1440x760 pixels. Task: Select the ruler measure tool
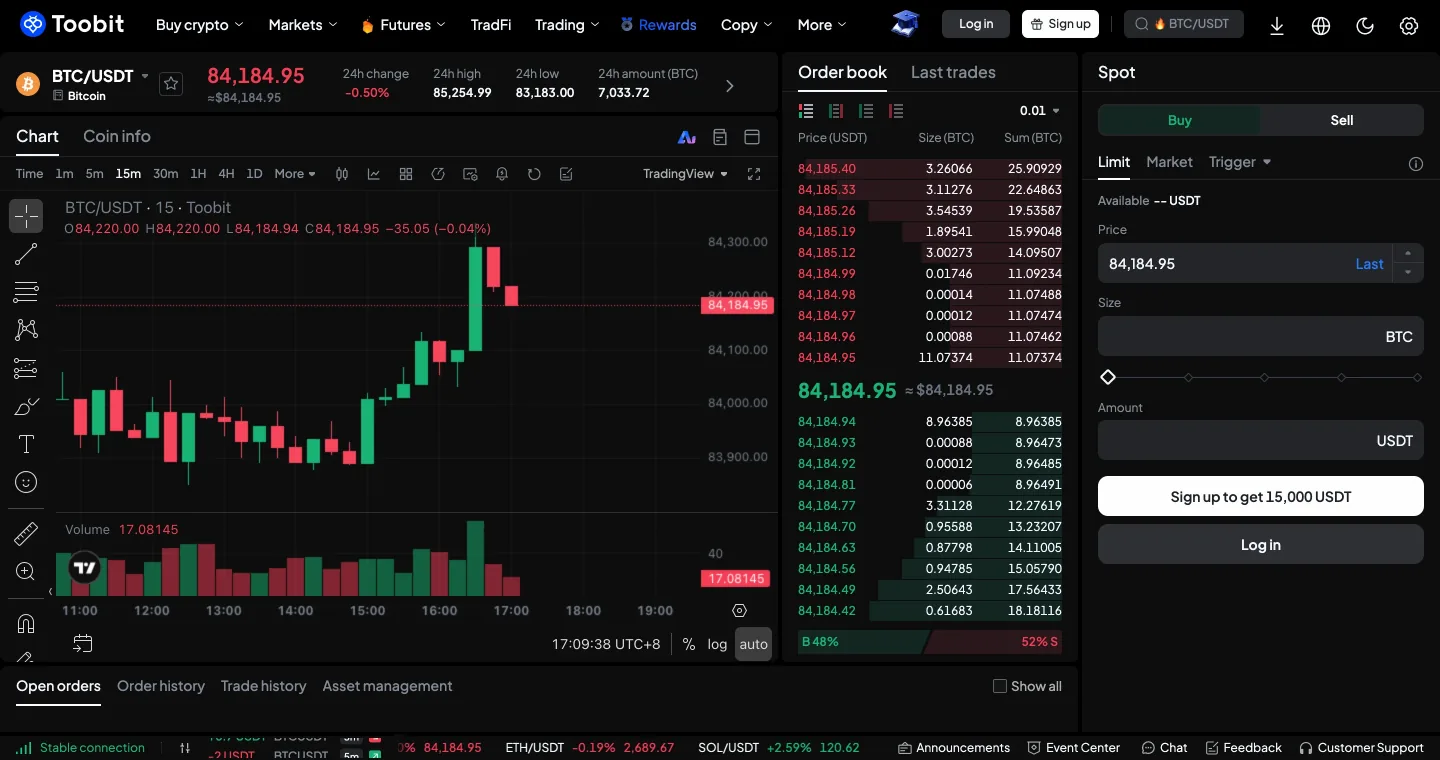(26, 534)
